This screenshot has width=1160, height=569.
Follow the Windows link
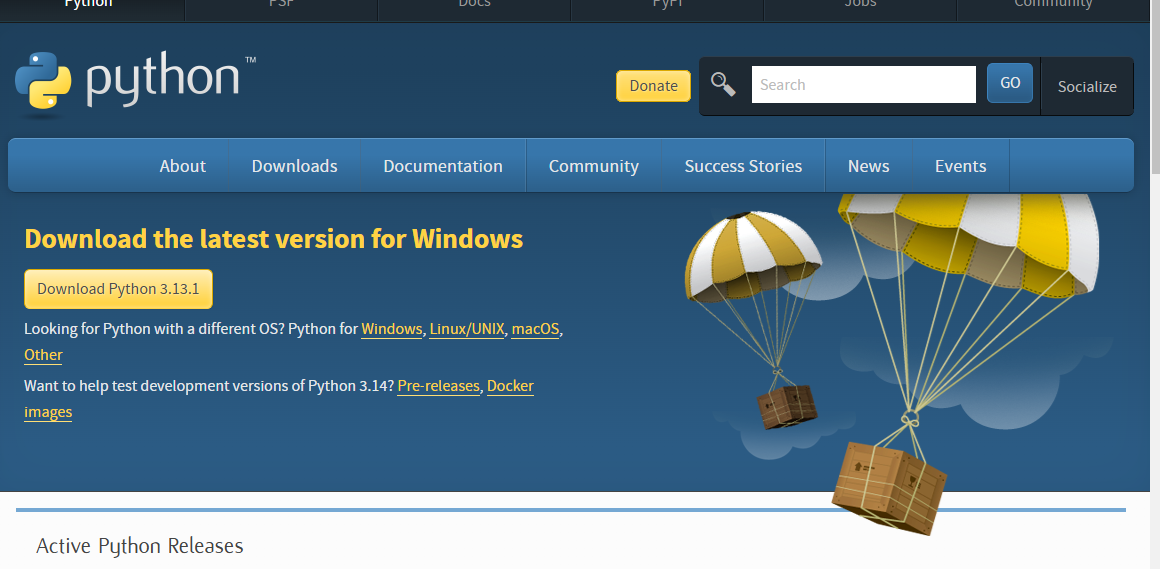coord(391,329)
